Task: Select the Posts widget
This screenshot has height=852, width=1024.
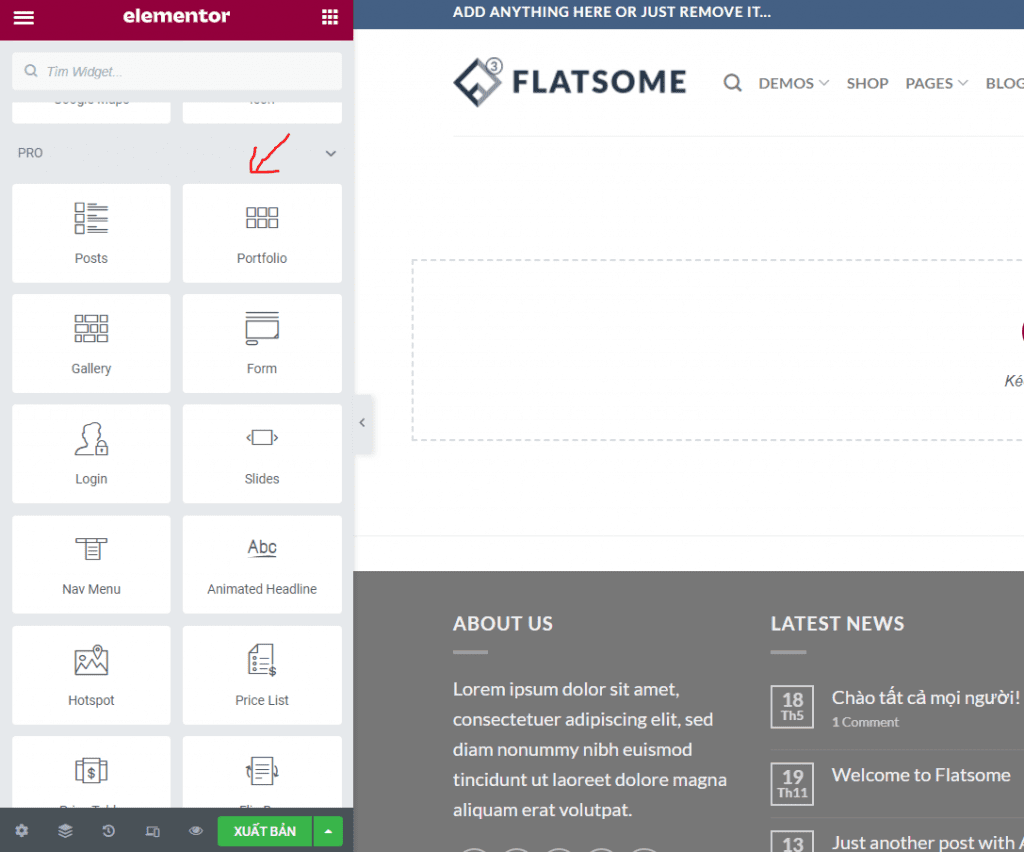Action: click(x=91, y=233)
